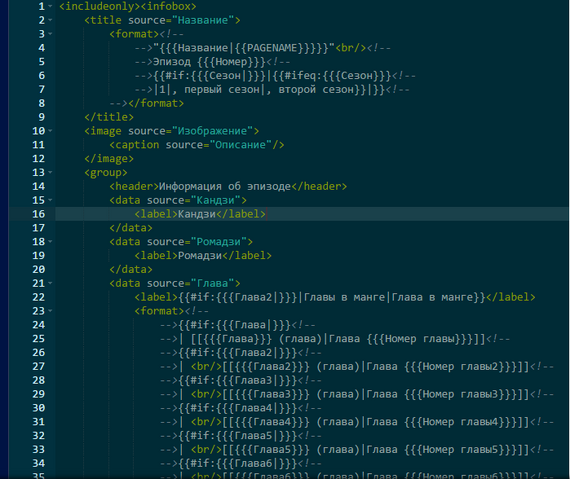570x479 pixels.
Task: Click the <infobox> opening tag
Action: click(168, 7)
